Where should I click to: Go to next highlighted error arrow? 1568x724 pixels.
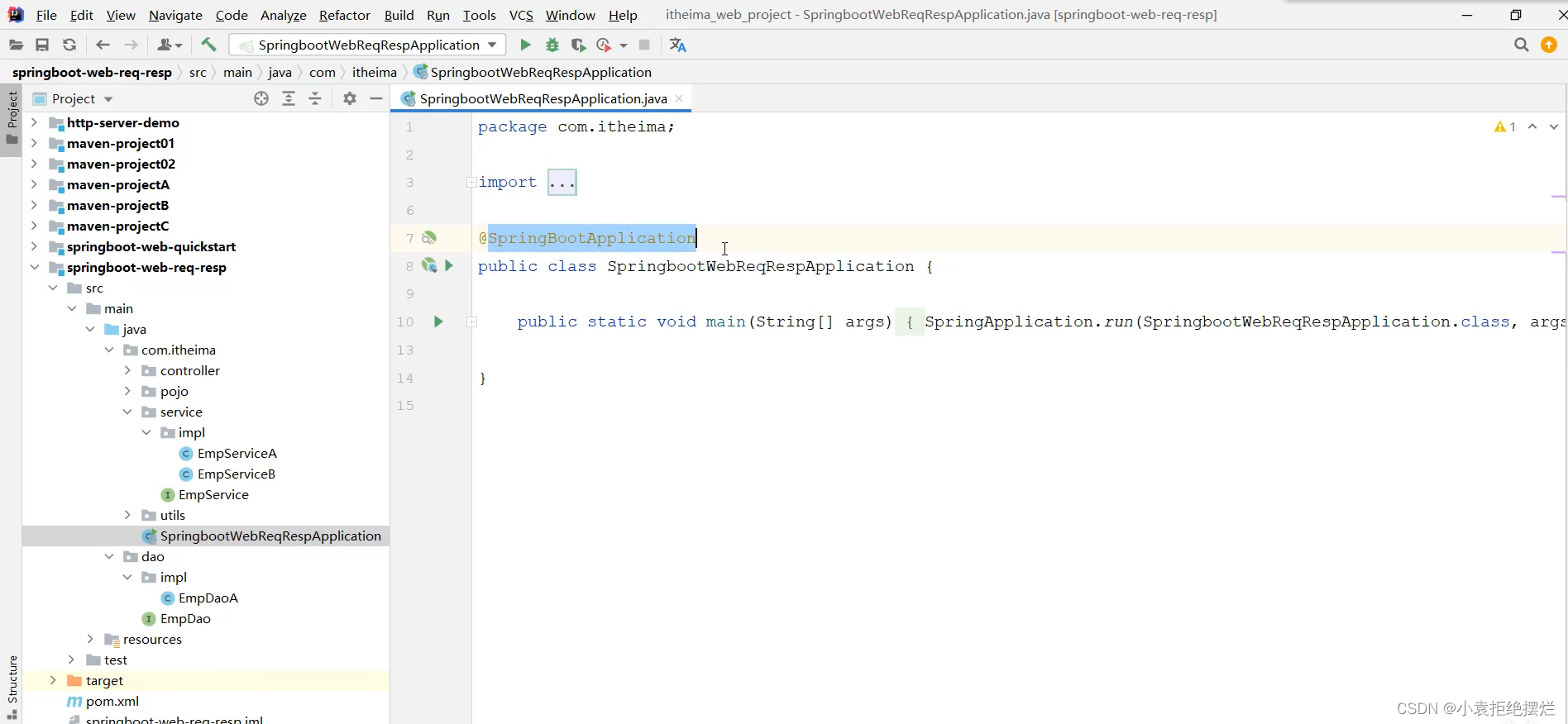coord(1554,126)
